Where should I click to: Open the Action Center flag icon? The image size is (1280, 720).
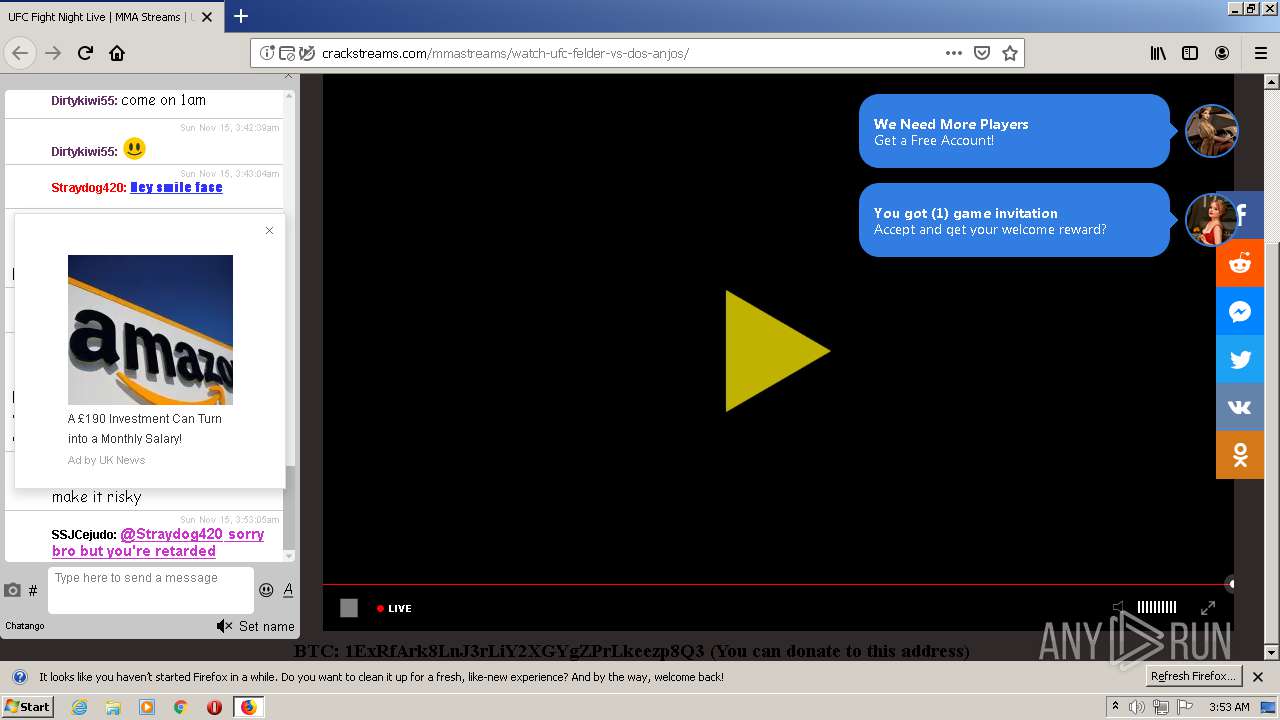click(1185, 707)
